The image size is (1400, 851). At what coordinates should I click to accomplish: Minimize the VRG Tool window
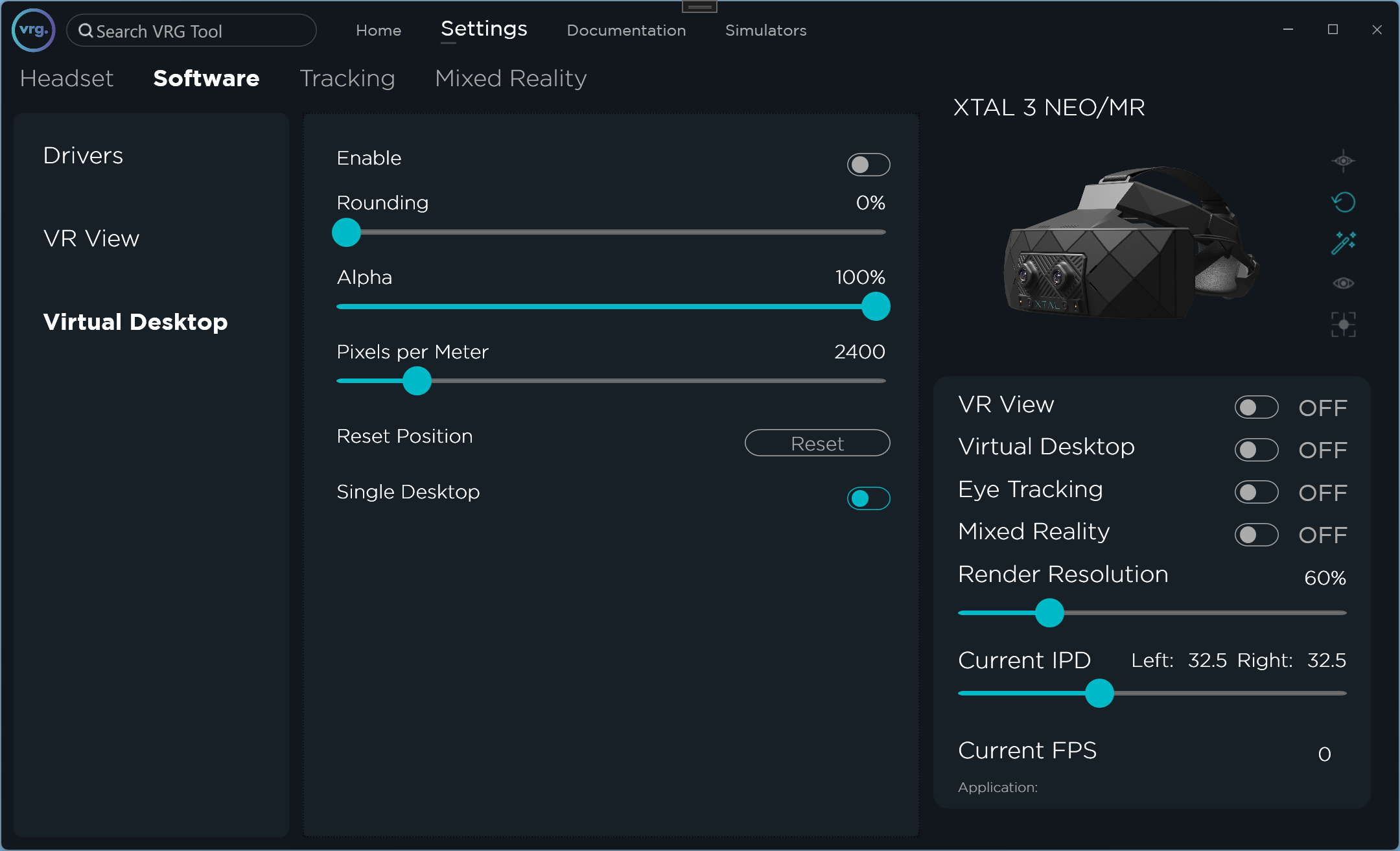pyautogui.click(x=1288, y=30)
